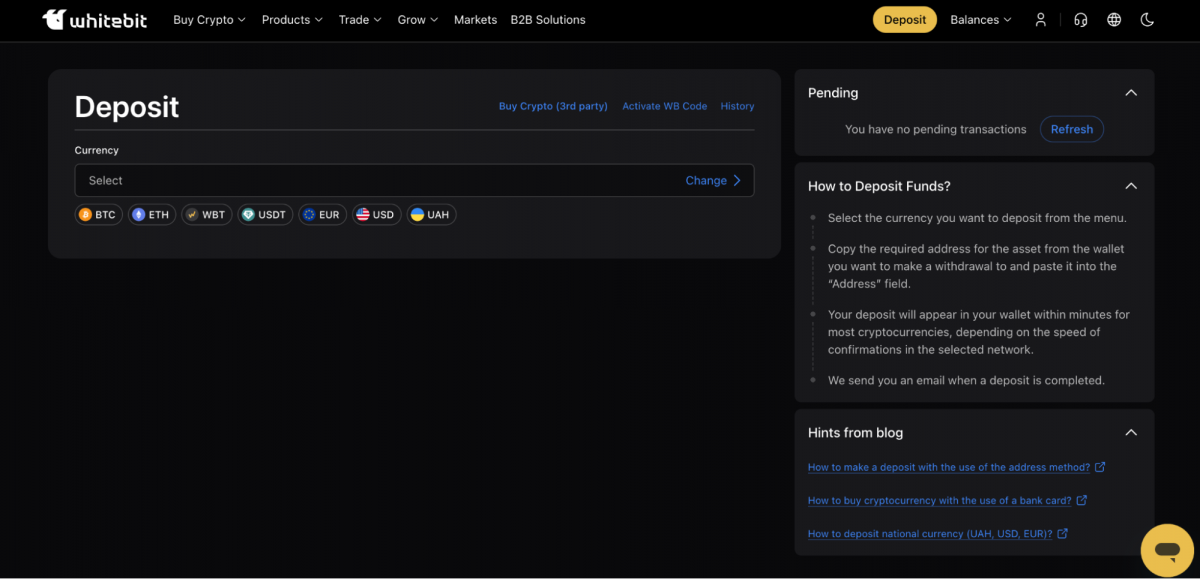
Task: Pick the UAH currency chip
Action: pos(431,215)
